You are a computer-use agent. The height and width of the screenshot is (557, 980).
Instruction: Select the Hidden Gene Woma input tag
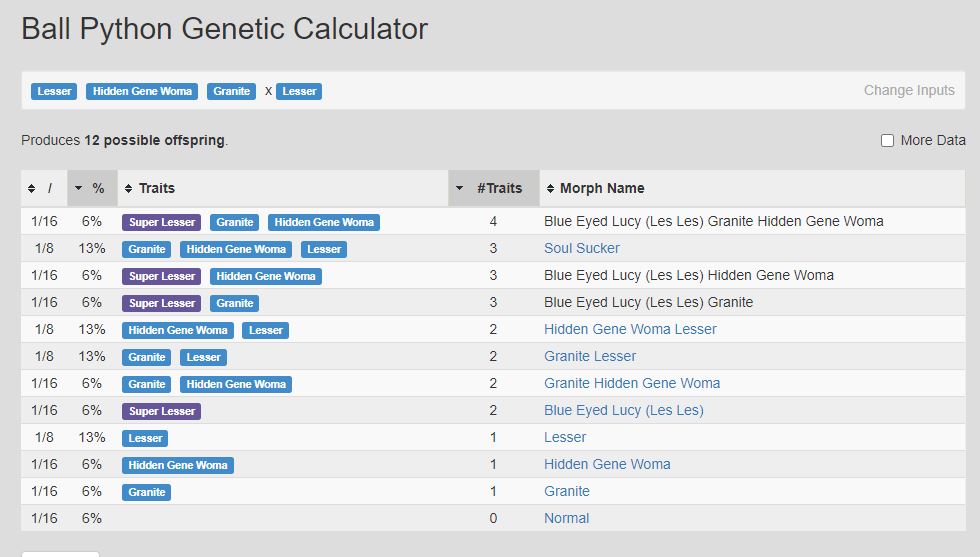coord(142,91)
